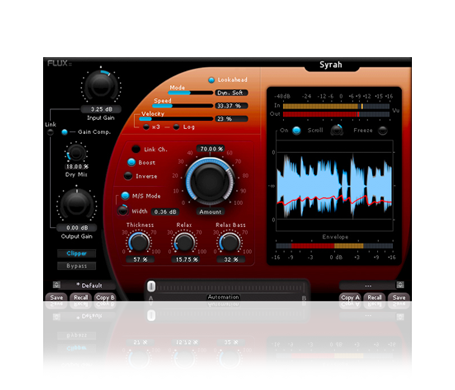This screenshot has width=455, height=390.
Task: Toggle M/S Mode switch
Action: tap(125, 196)
